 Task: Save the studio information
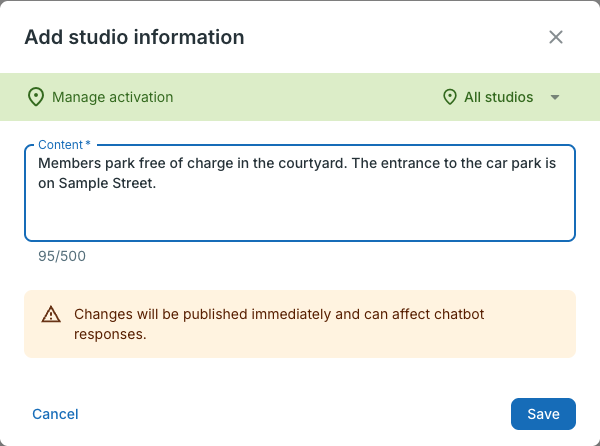pos(543,414)
